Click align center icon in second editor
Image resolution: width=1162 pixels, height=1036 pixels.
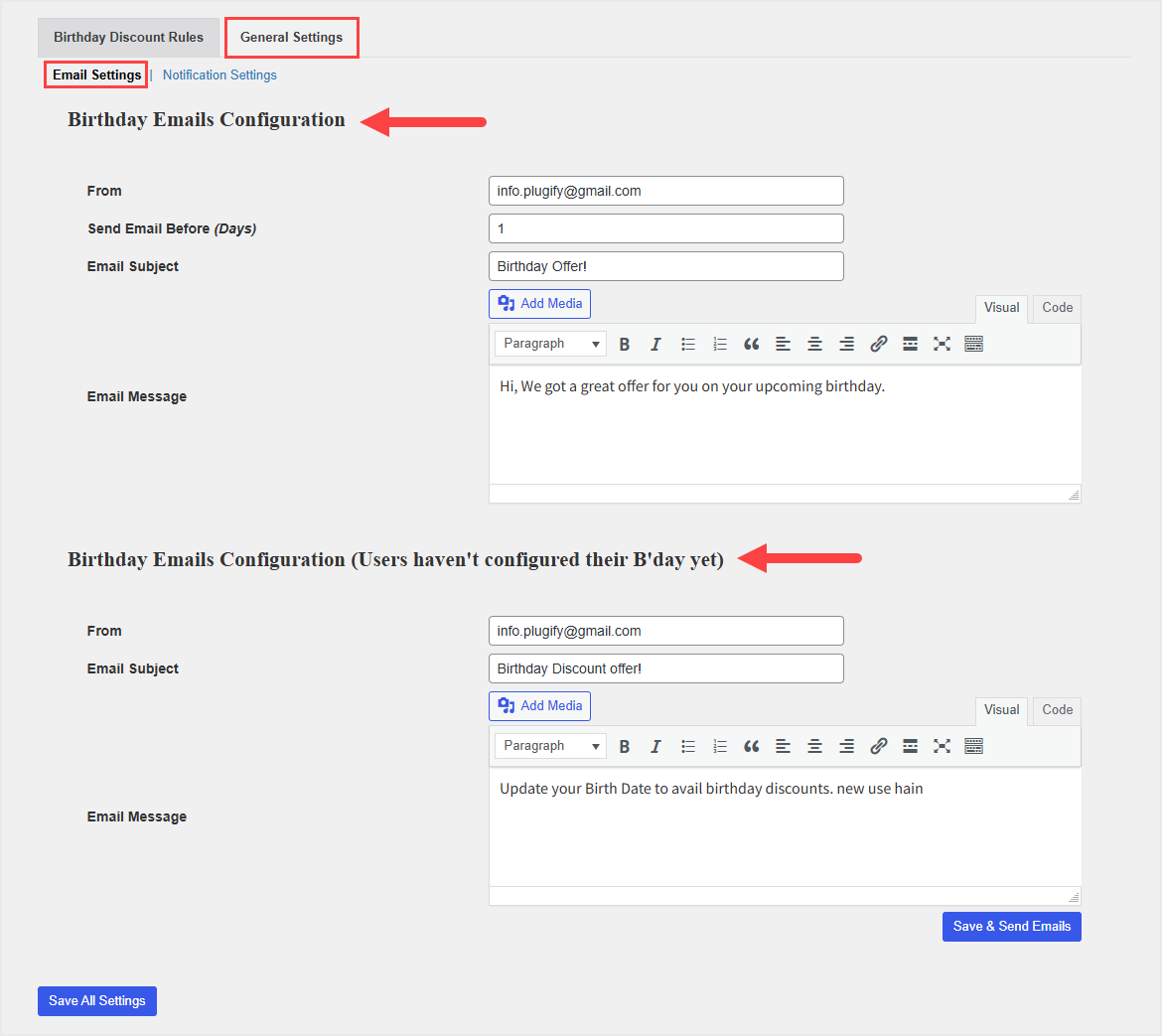[x=814, y=746]
